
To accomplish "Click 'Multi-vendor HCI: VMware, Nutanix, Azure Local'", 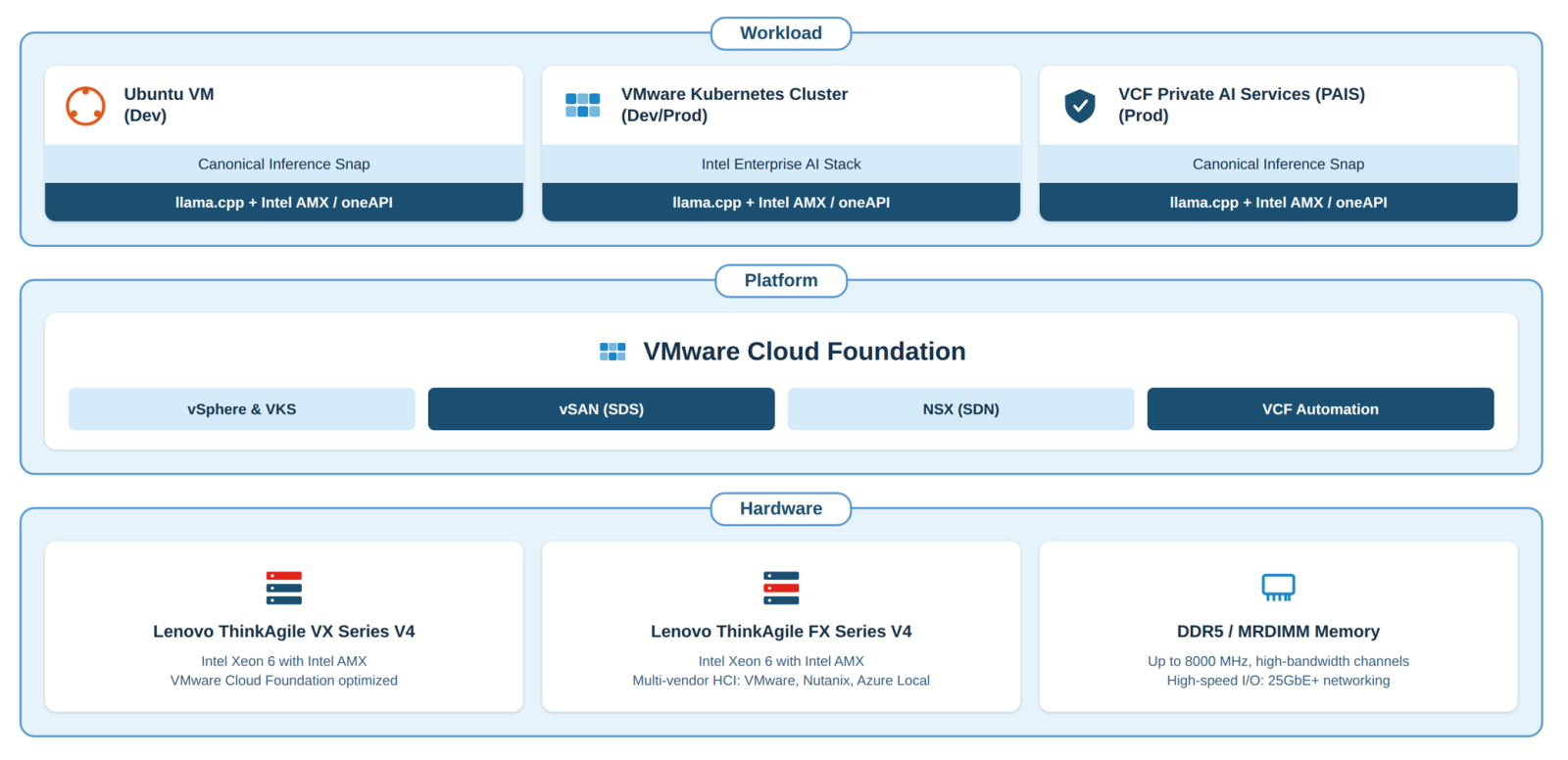I will pos(781,681).
